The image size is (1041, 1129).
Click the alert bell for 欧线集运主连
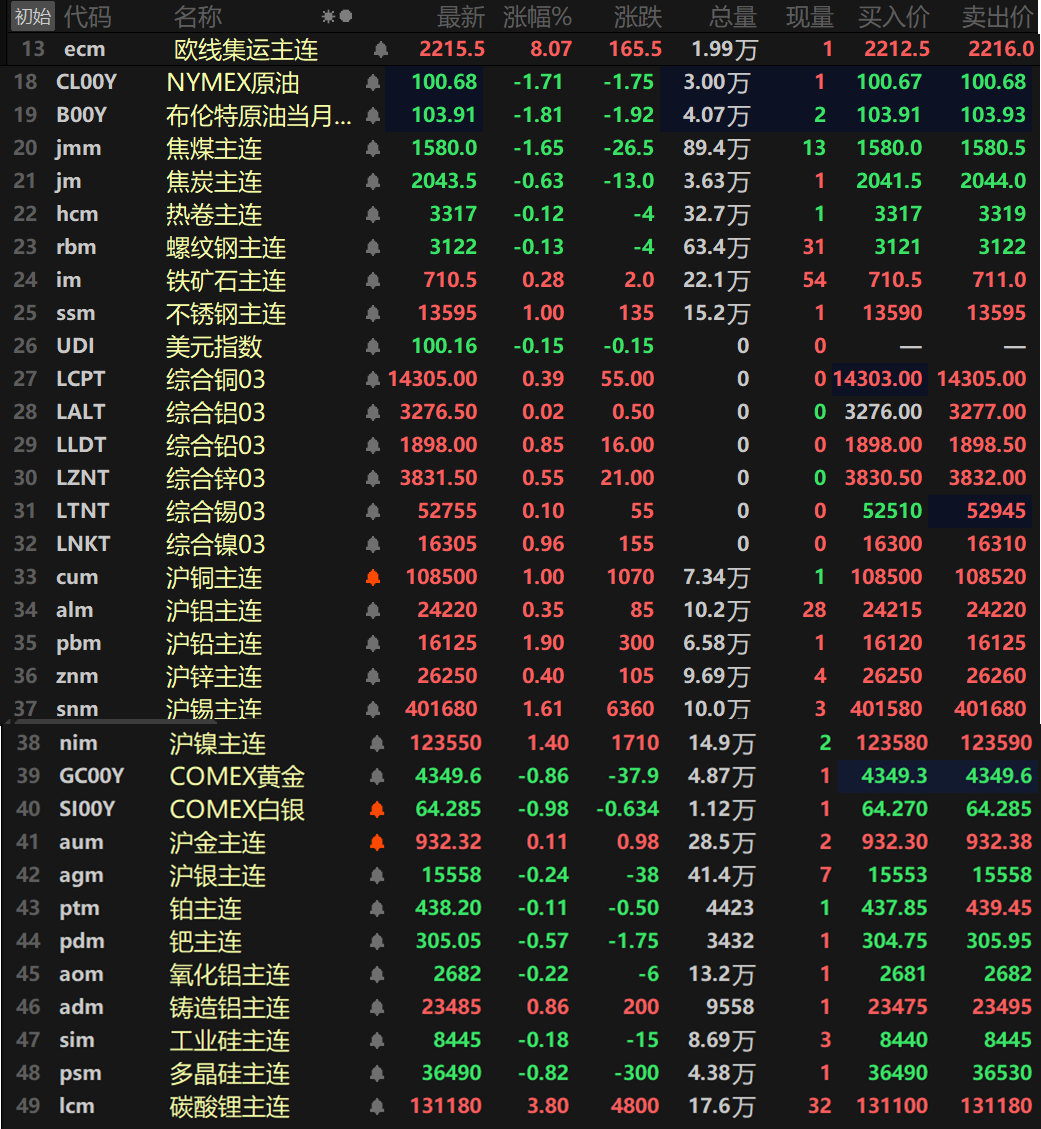click(381, 50)
